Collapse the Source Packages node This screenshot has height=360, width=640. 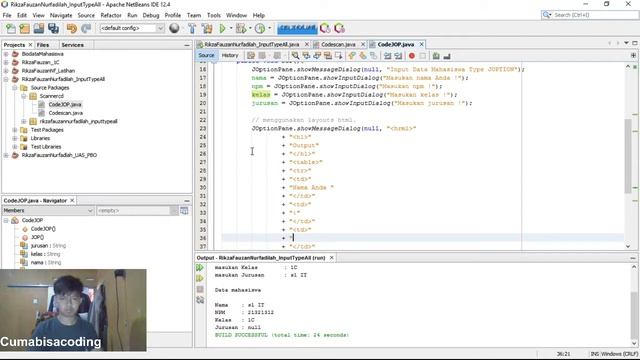pyautogui.click(x=15, y=88)
